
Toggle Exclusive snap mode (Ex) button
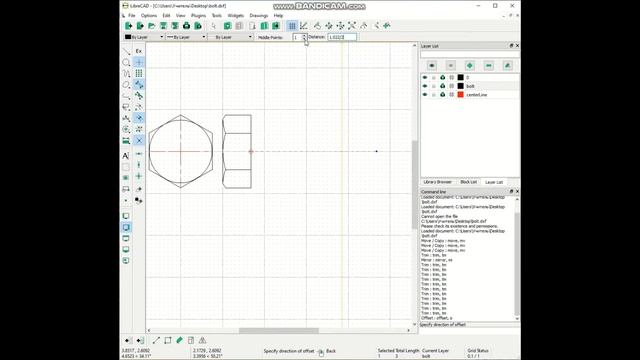click(139, 51)
